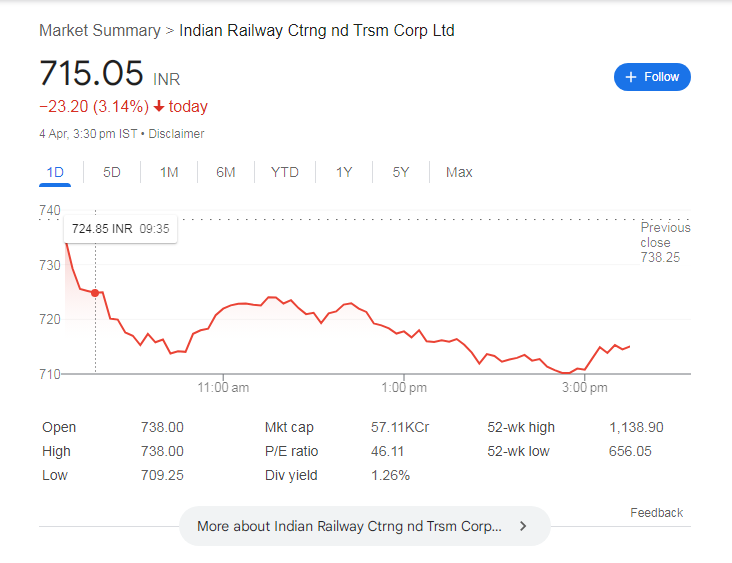Click chevron arrow in More about pill
Image resolution: width=732 pixels, height=563 pixels.
point(523,526)
